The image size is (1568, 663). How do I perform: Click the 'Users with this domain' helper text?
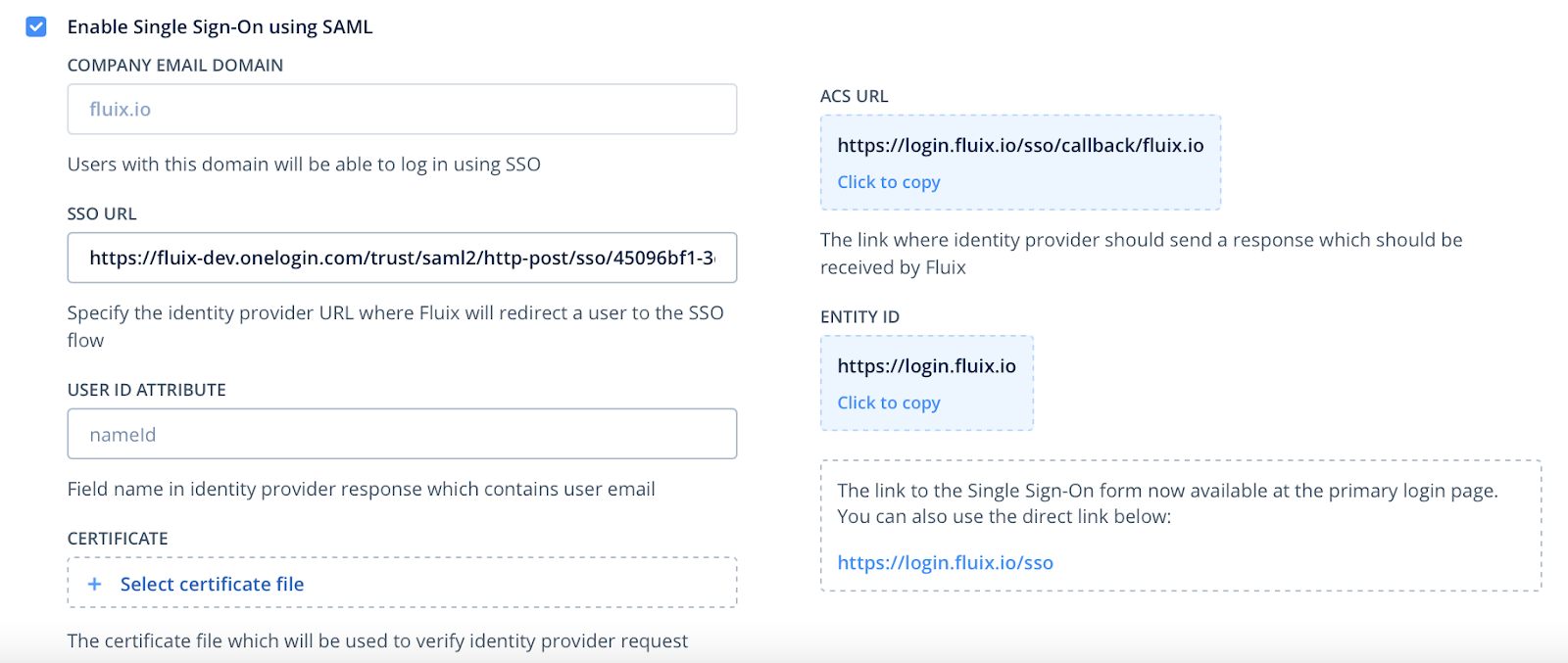point(304,165)
